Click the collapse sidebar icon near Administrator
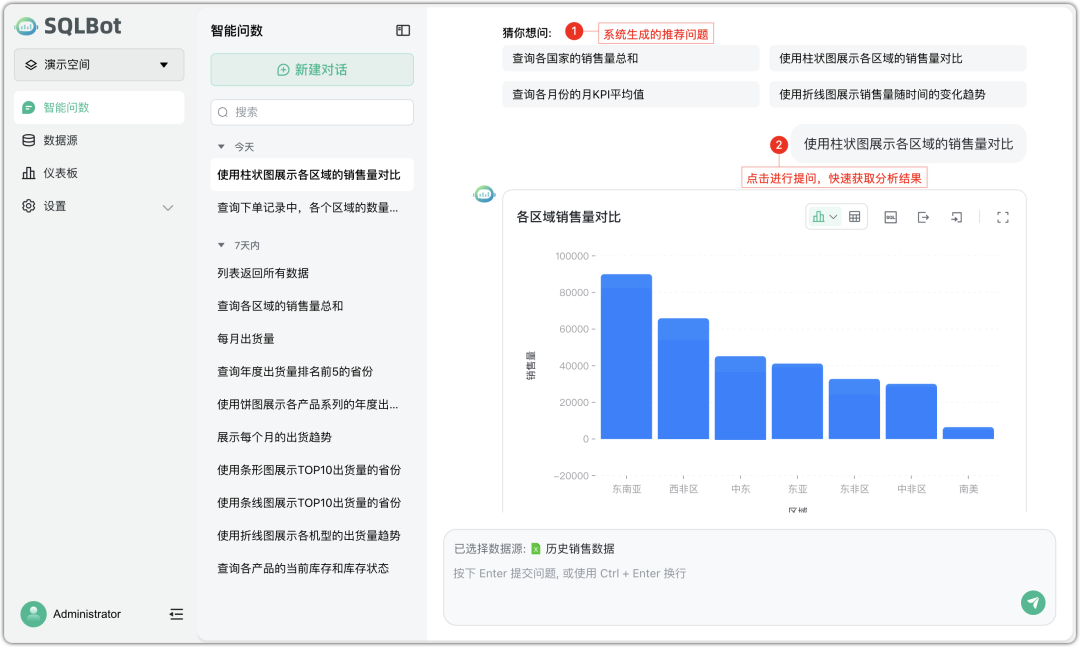 (176, 614)
